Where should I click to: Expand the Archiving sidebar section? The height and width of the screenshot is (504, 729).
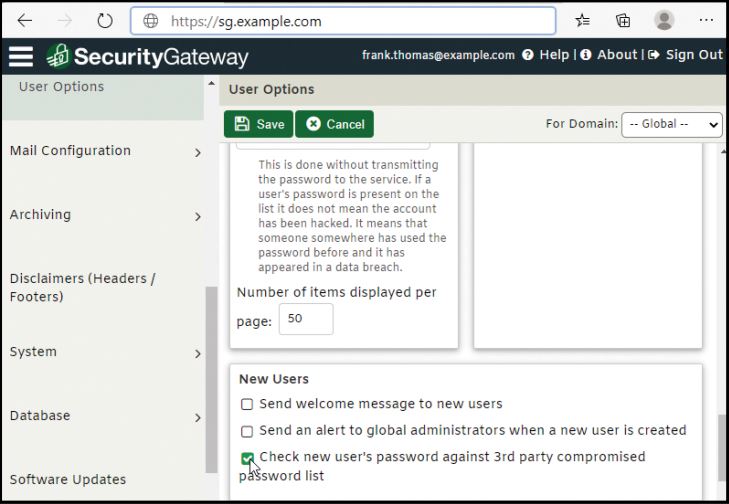tap(106, 215)
